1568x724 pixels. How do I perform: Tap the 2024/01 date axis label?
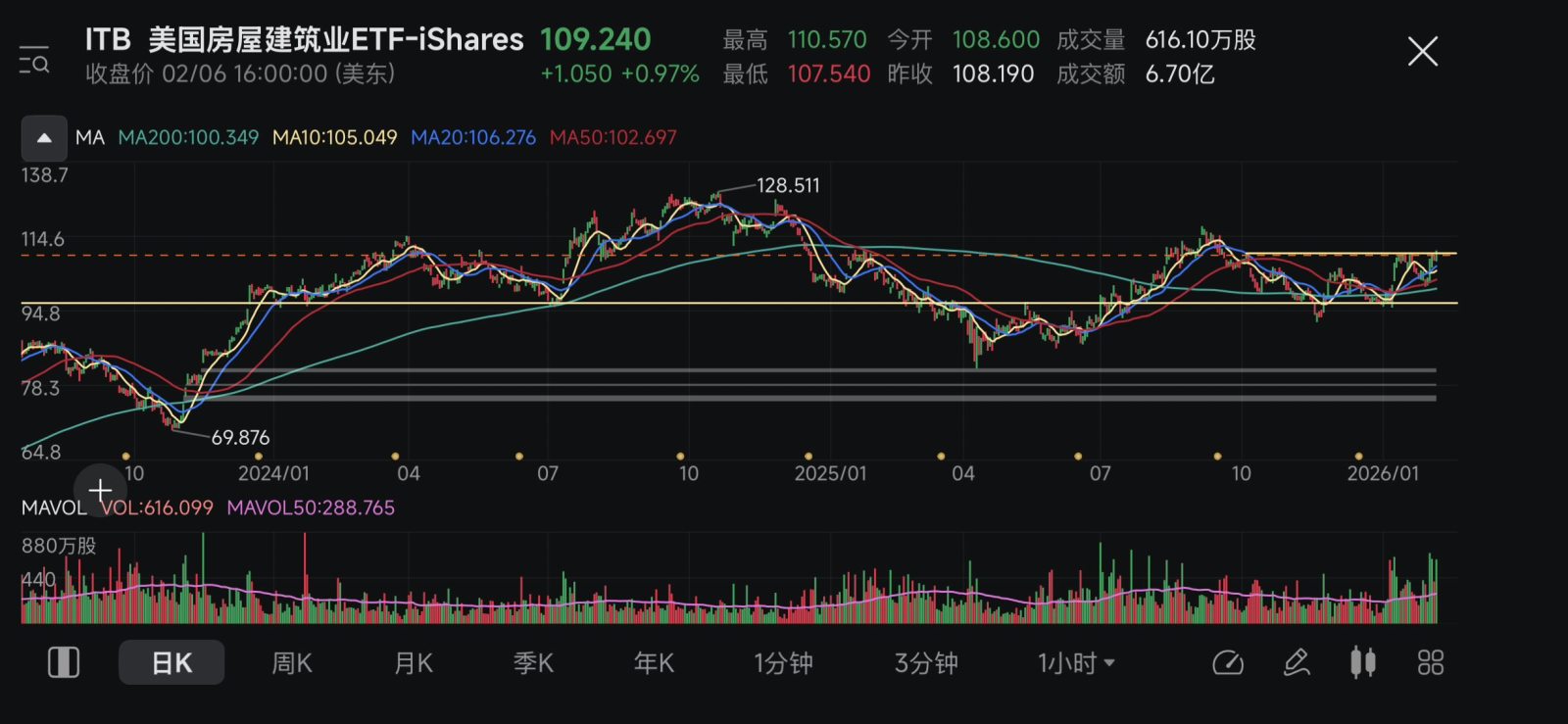273,473
